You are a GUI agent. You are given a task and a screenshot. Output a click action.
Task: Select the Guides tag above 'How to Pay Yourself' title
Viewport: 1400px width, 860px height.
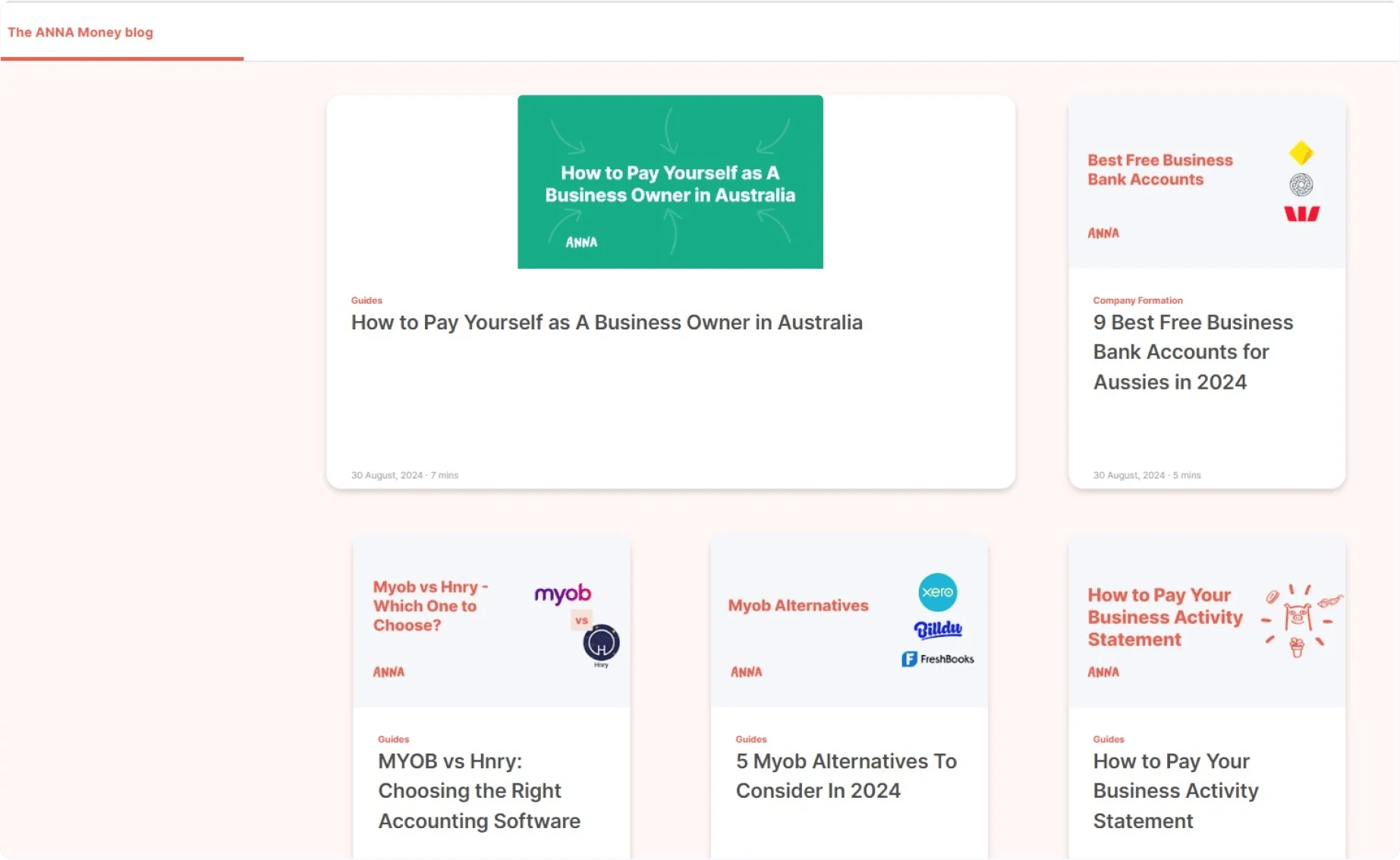coord(367,301)
